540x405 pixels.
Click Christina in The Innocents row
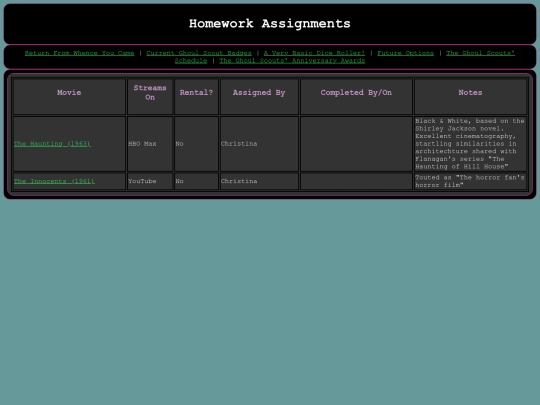pyautogui.click(x=259, y=181)
